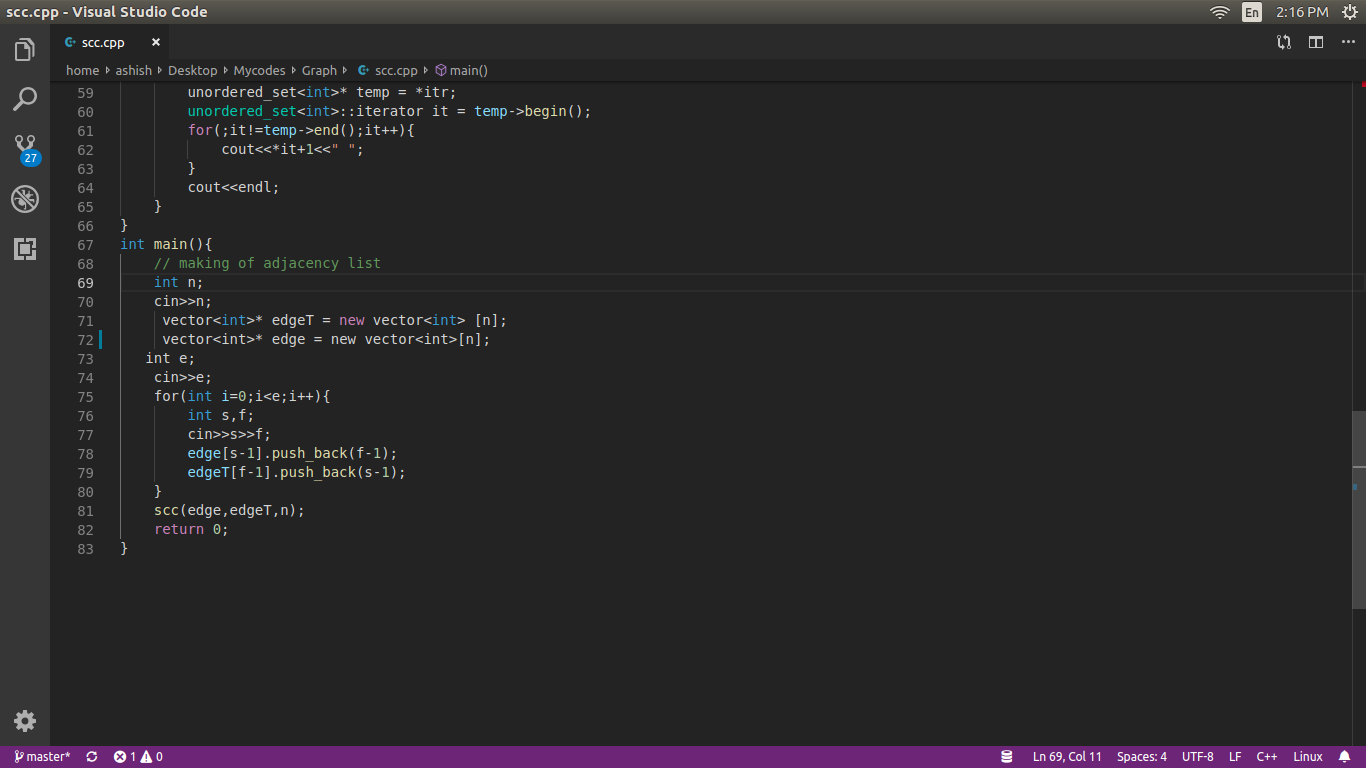Split the editor using the split icon
This screenshot has height=768, width=1366.
coord(1315,42)
